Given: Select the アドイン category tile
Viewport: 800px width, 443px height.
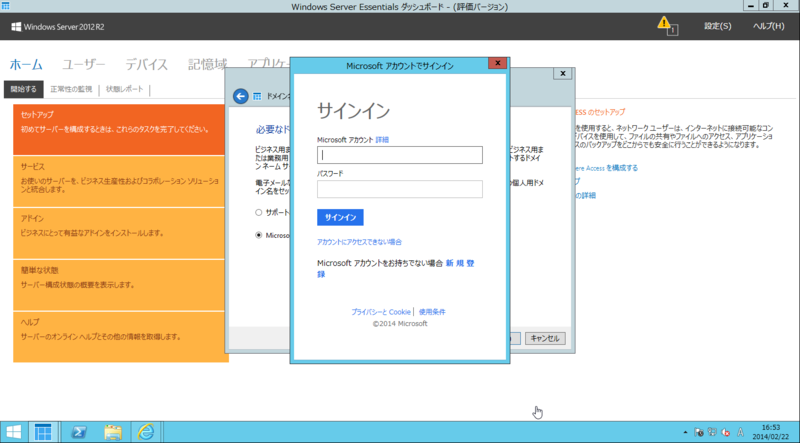Looking at the screenshot, I should click(x=119, y=233).
